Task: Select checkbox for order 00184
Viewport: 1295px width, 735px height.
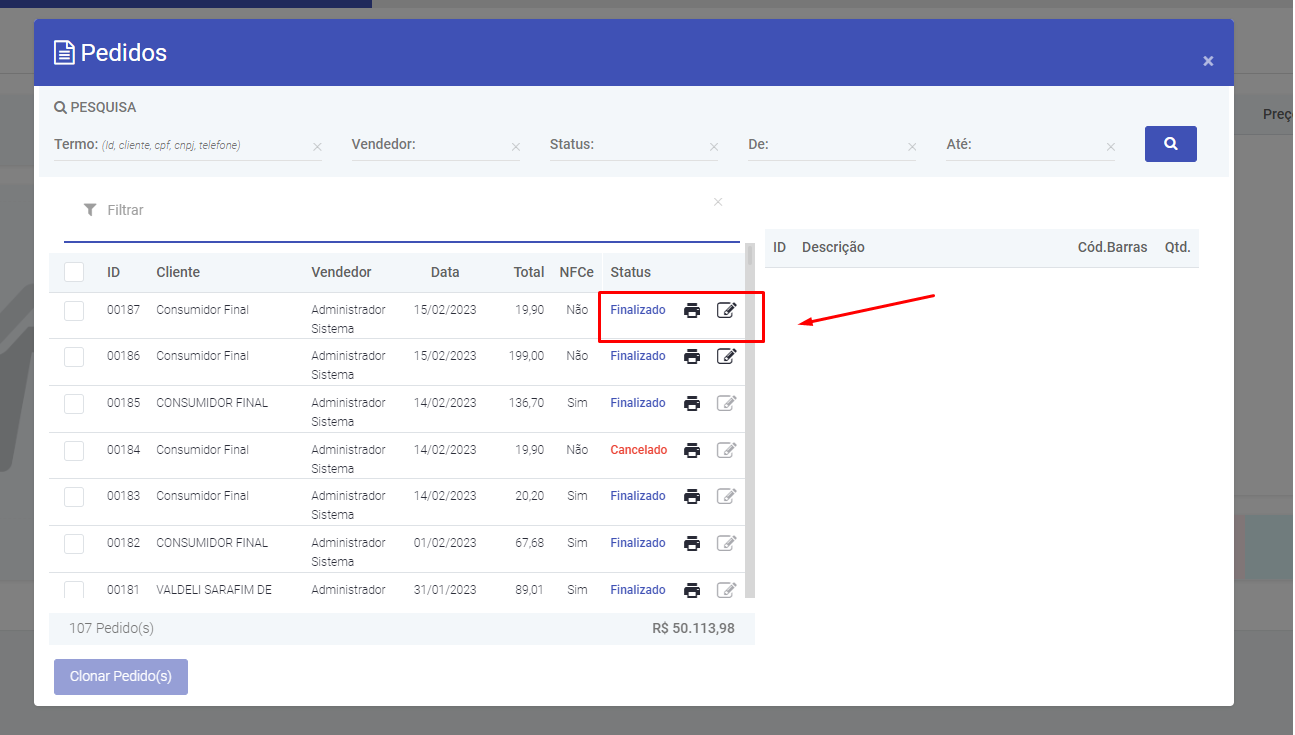Action: (74, 451)
